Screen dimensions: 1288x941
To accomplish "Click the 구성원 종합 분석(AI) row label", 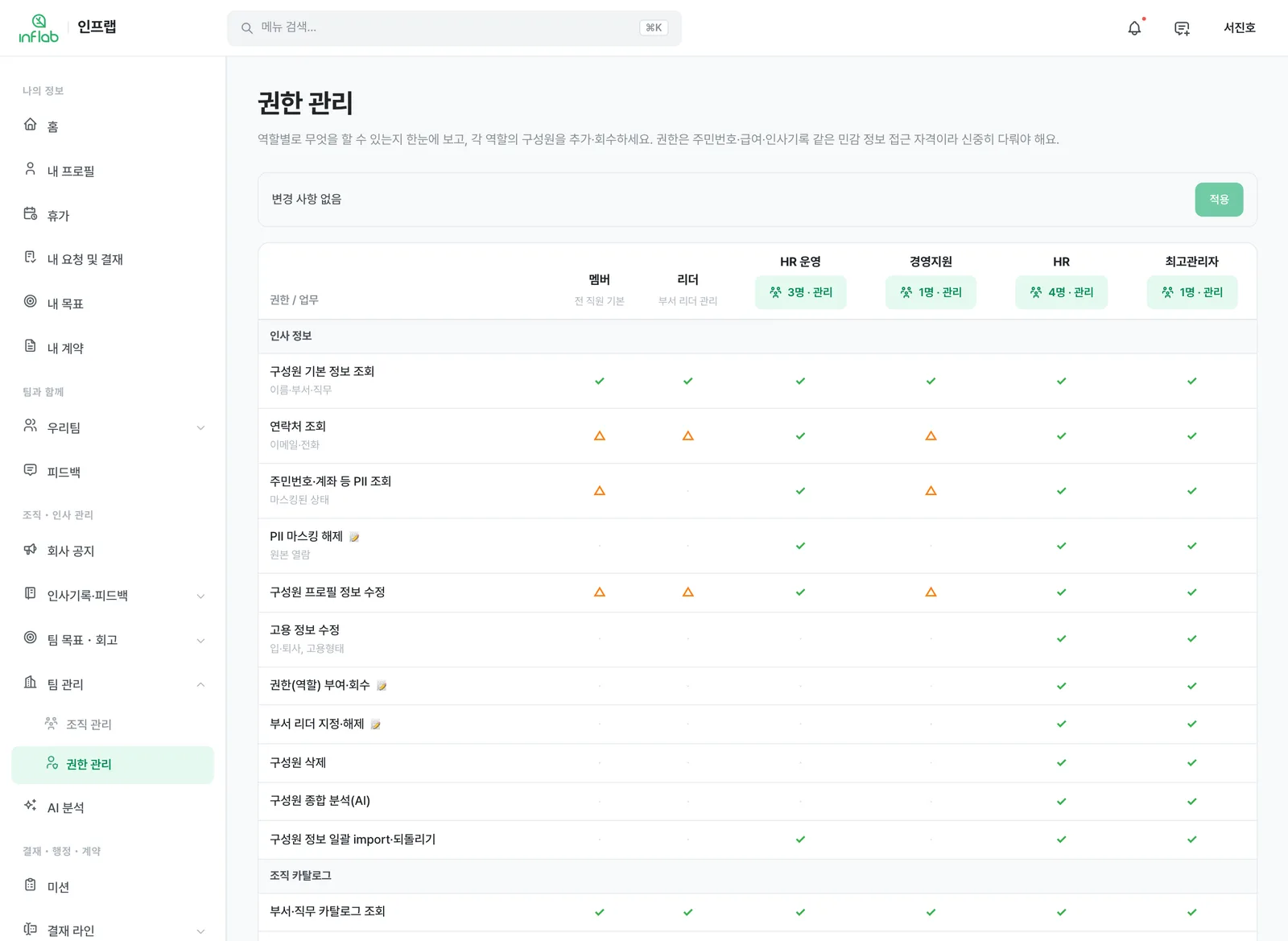I will coord(320,801).
